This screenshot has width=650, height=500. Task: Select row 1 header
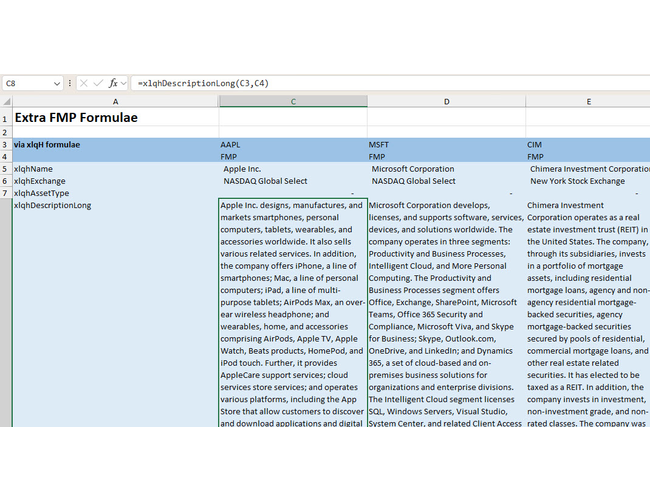tap(6, 117)
